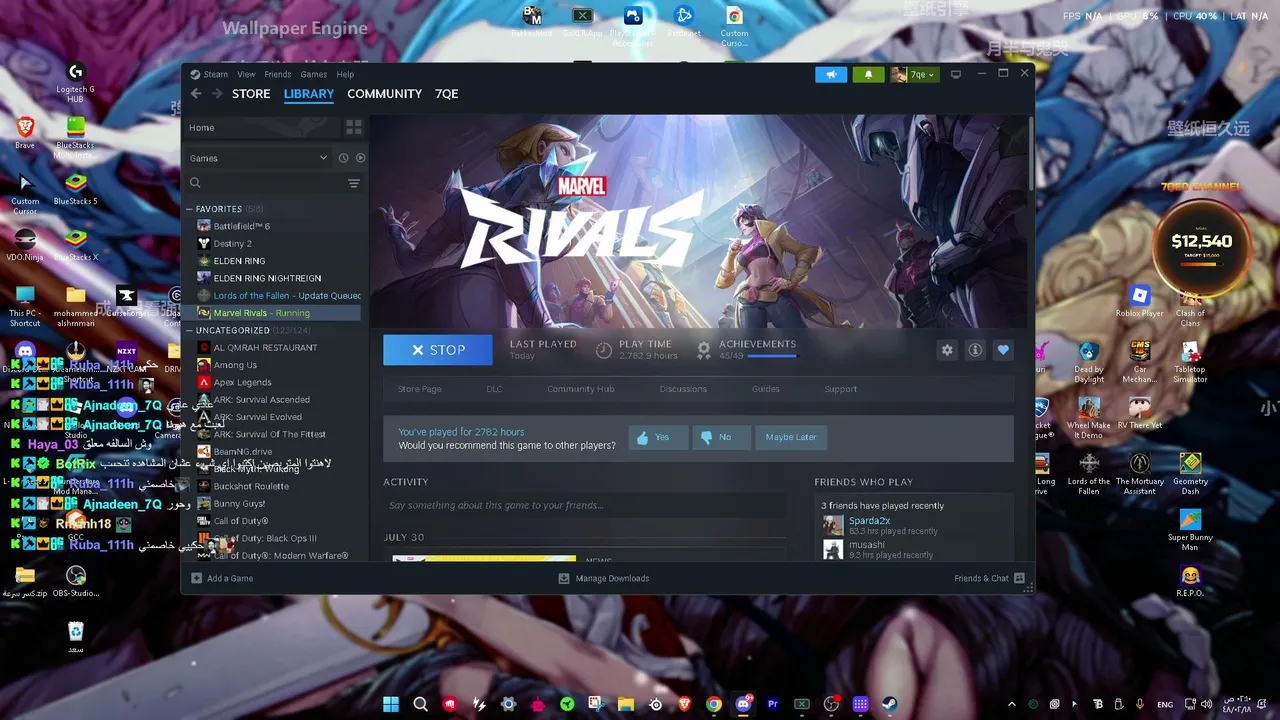
Task: Switch library to grid collections view
Action: point(353,128)
